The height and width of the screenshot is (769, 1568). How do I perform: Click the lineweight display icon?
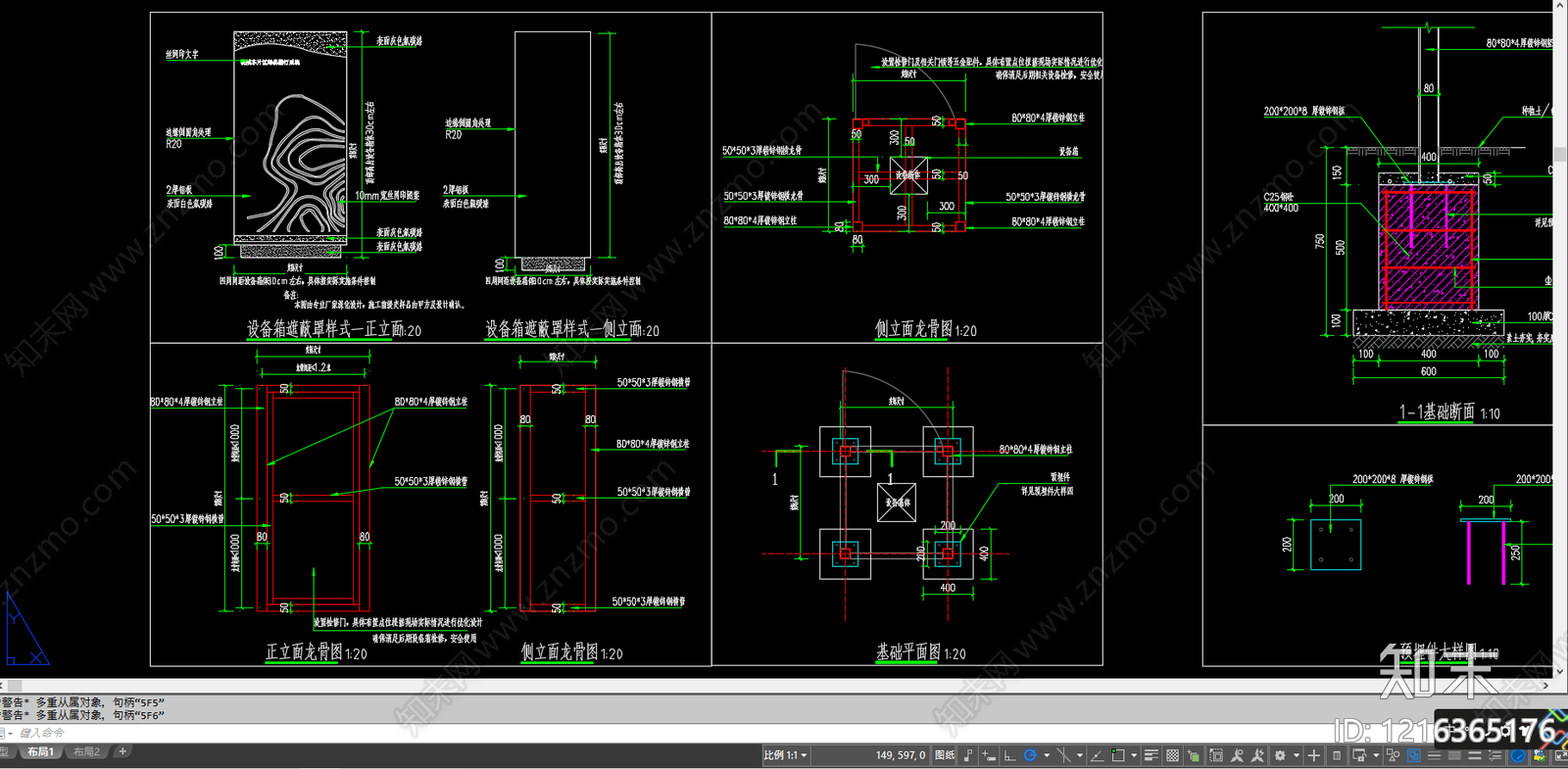click(x=1151, y=755)
